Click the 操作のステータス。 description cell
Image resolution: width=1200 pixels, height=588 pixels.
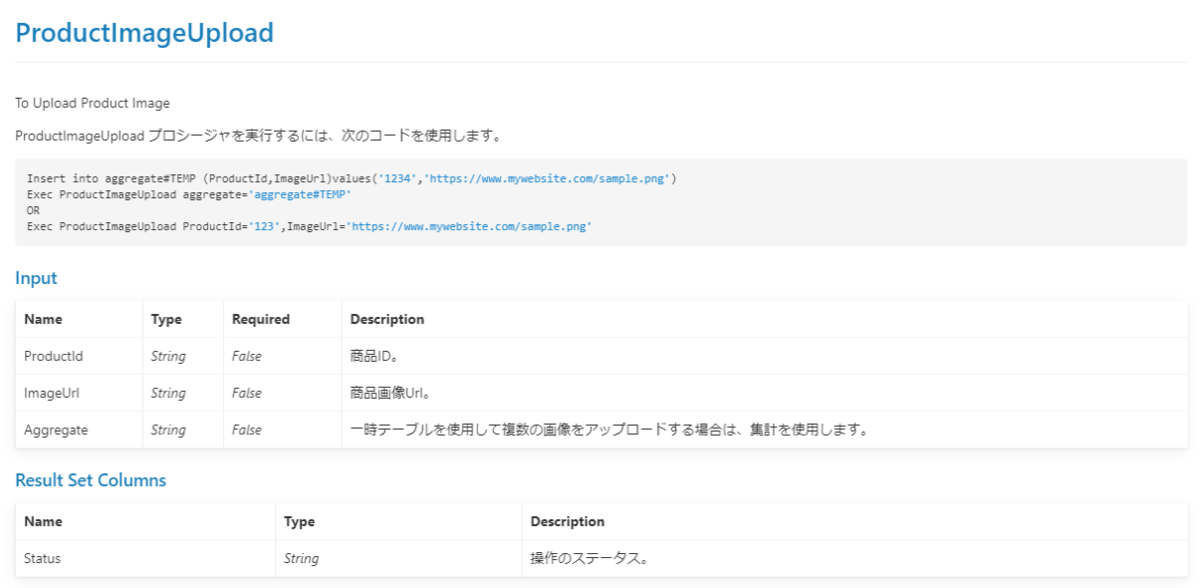pos(588,559)
